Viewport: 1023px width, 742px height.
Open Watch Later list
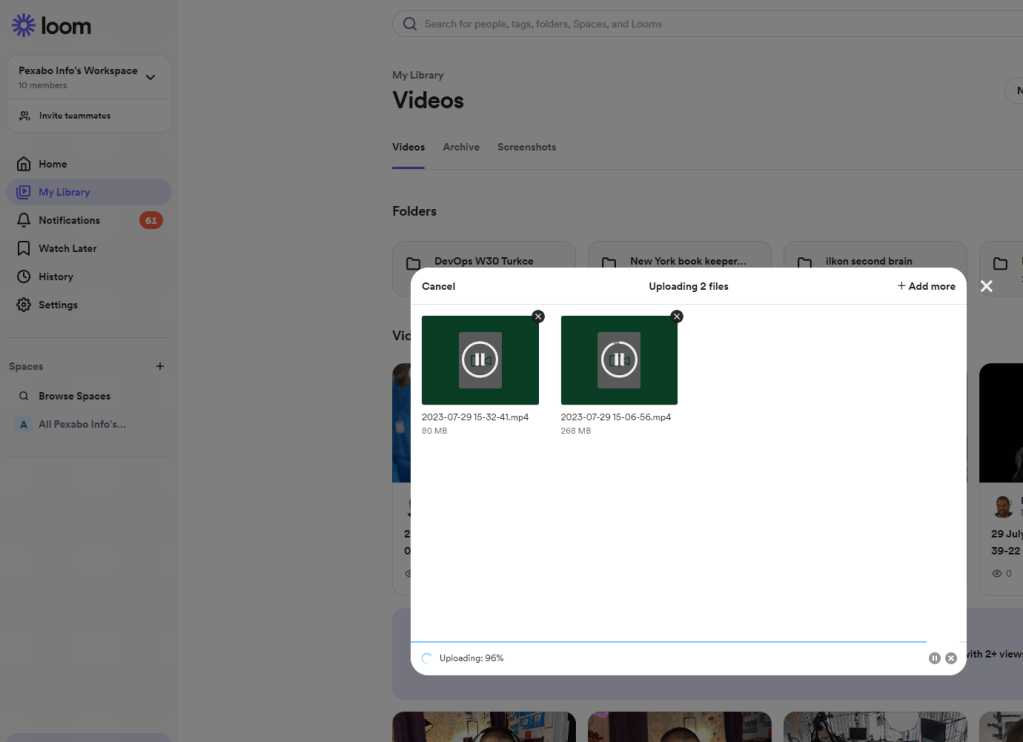pyautogui.click(x=89, y=248)
